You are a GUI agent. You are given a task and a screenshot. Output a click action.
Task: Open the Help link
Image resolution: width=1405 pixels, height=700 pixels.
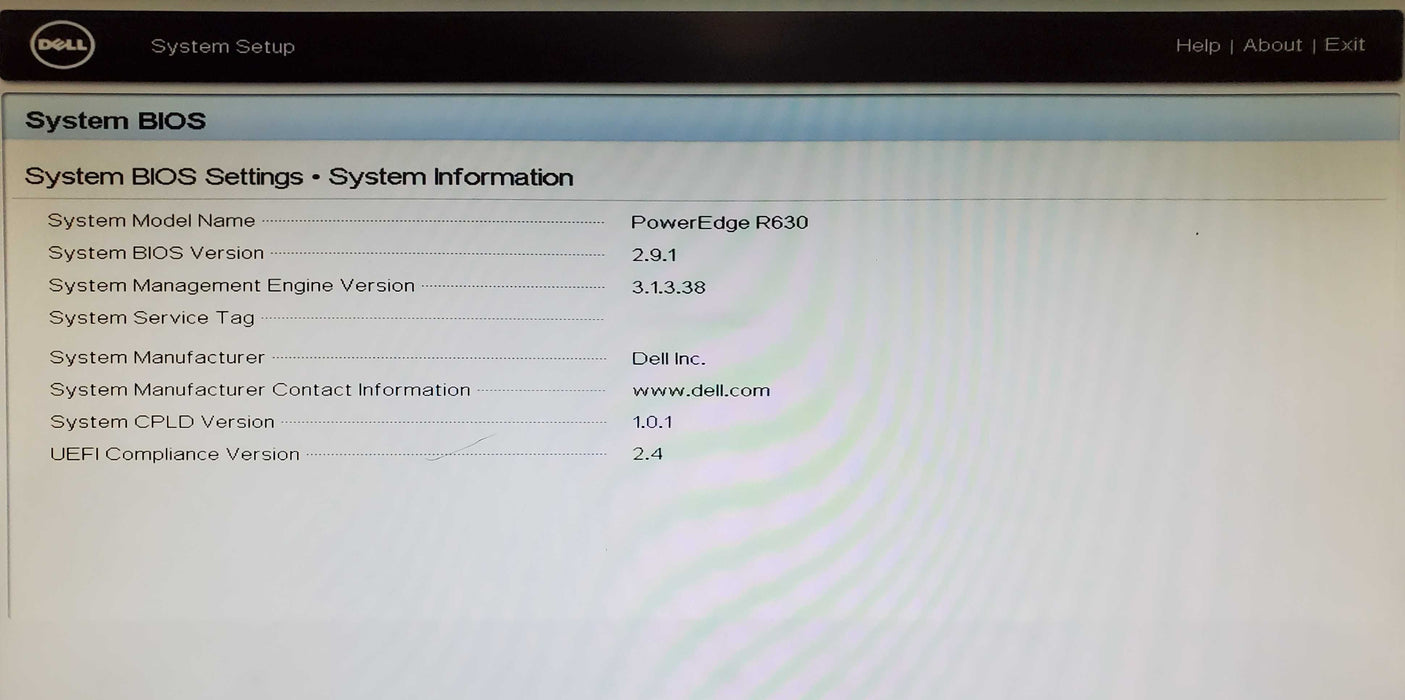1197,46
